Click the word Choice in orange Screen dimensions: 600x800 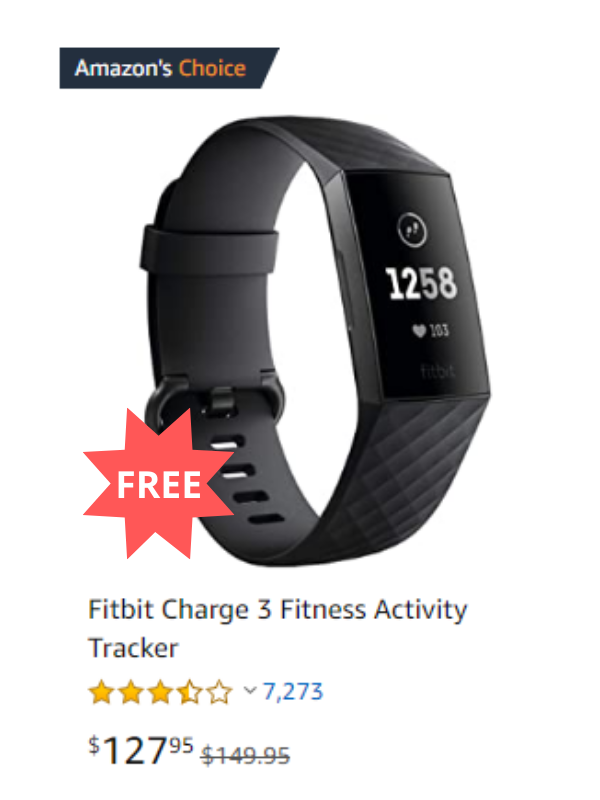point(212,68)
